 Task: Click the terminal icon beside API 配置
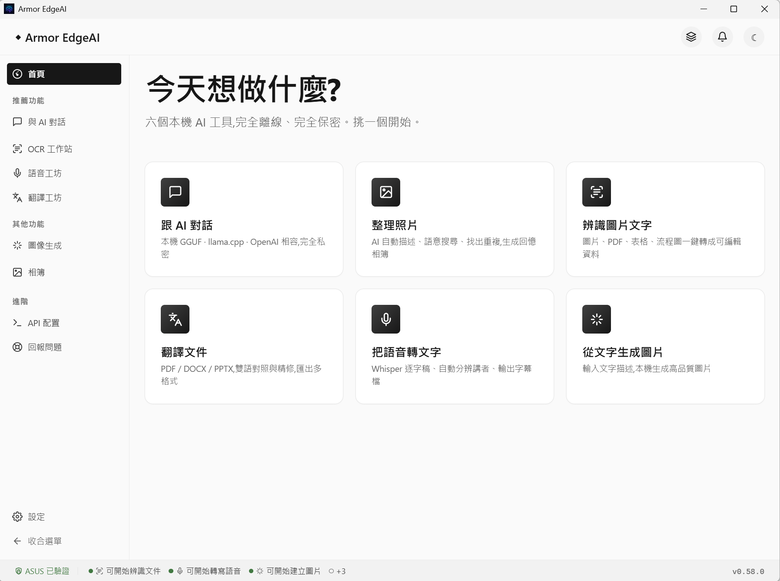[17, 323]
